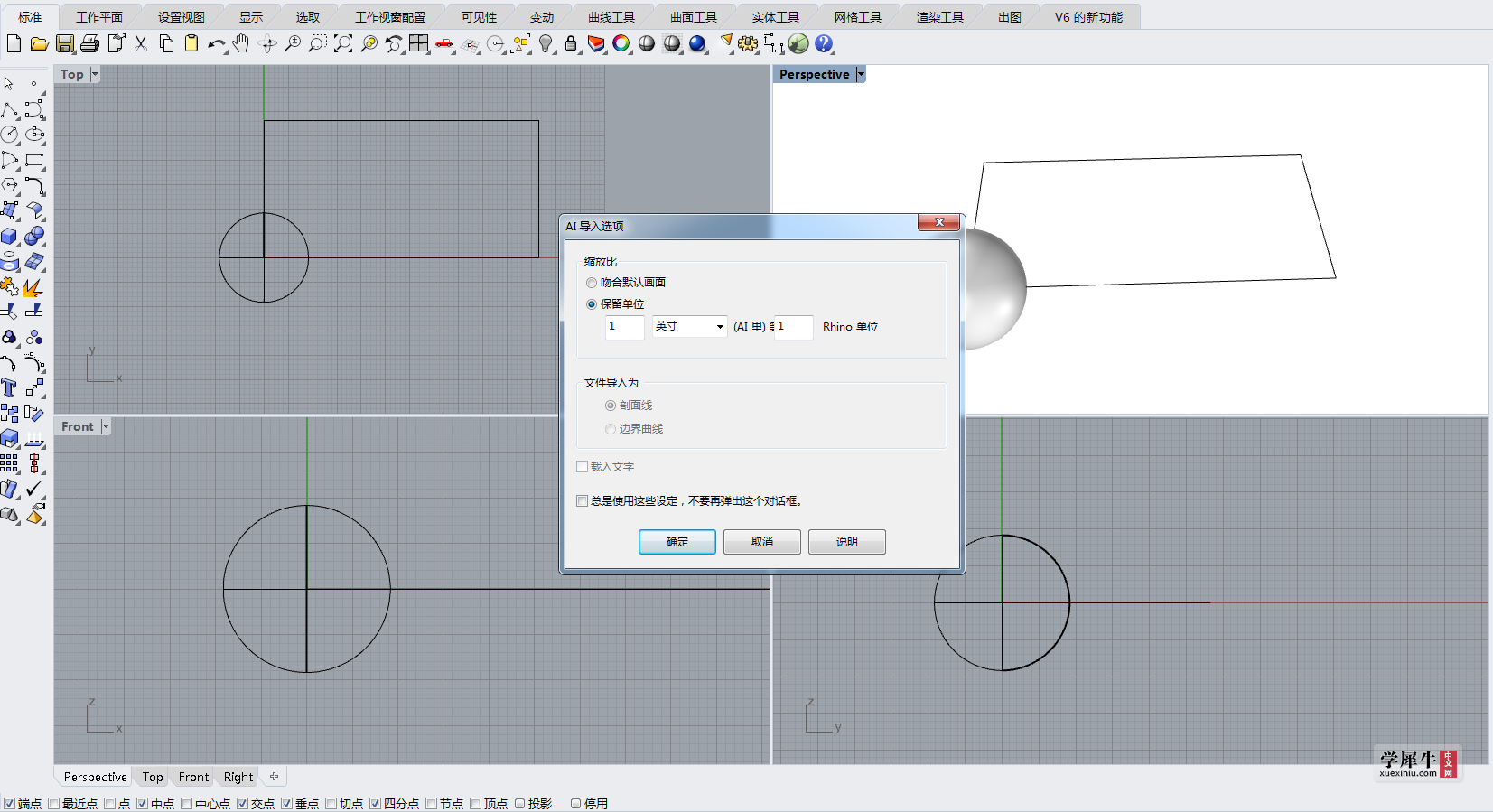This screenshot has height=812, width=1493.
Task: Click the Zoom Window icon
Action: tap(318, 43)
